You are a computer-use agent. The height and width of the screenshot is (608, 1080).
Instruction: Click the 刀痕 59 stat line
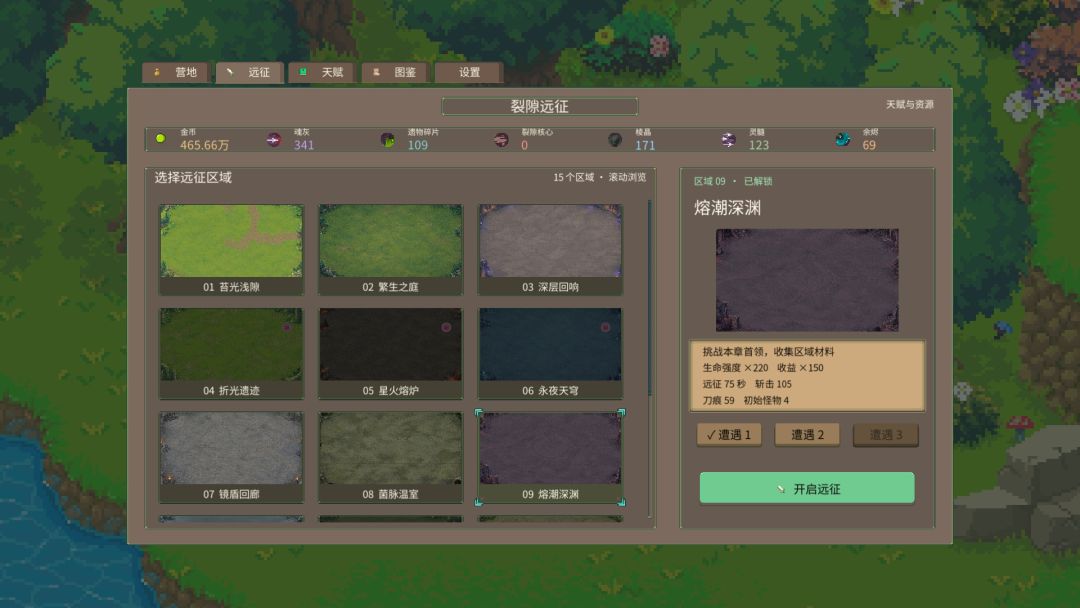(718, 400)
